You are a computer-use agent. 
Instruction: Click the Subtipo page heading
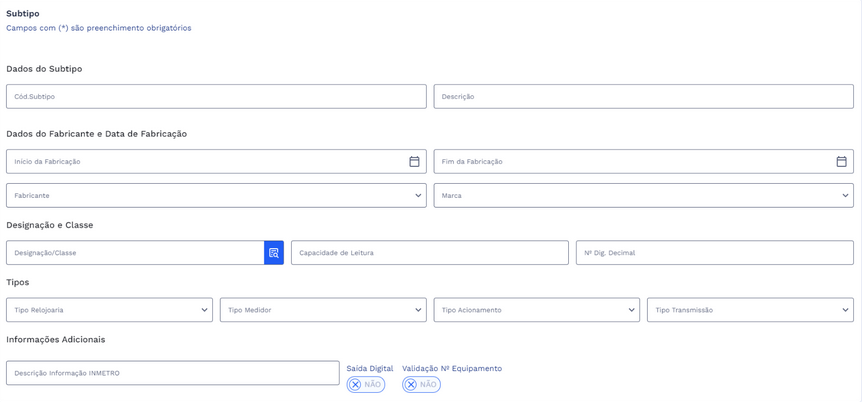tap(23, 14)
